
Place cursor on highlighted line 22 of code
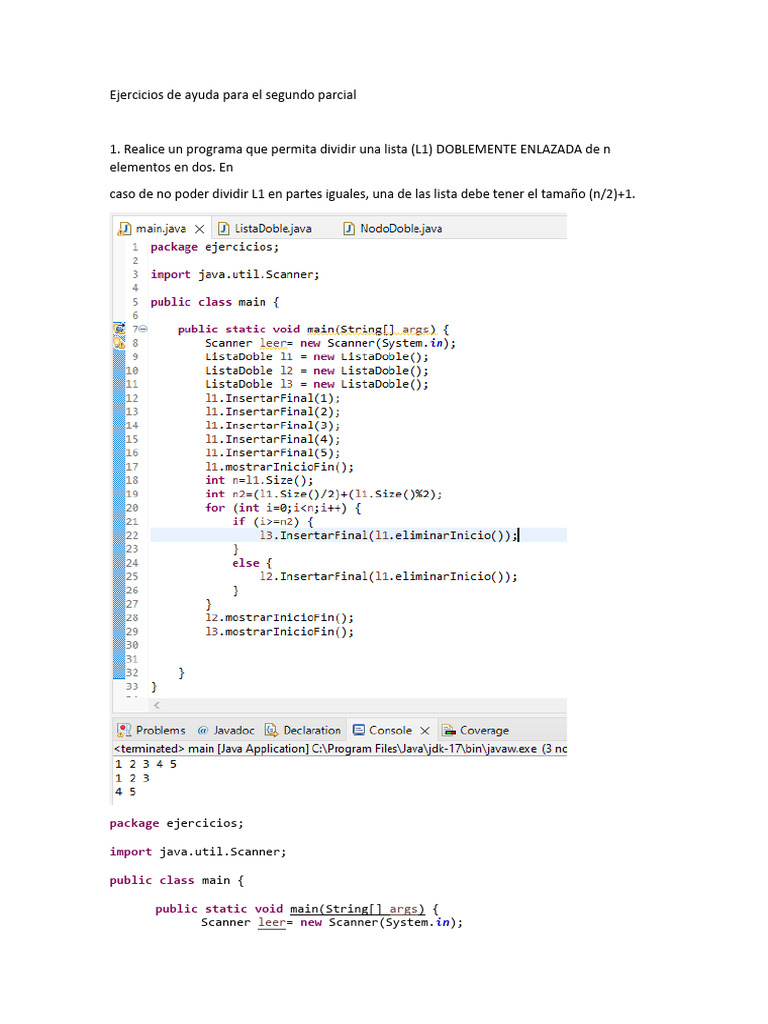400,535
